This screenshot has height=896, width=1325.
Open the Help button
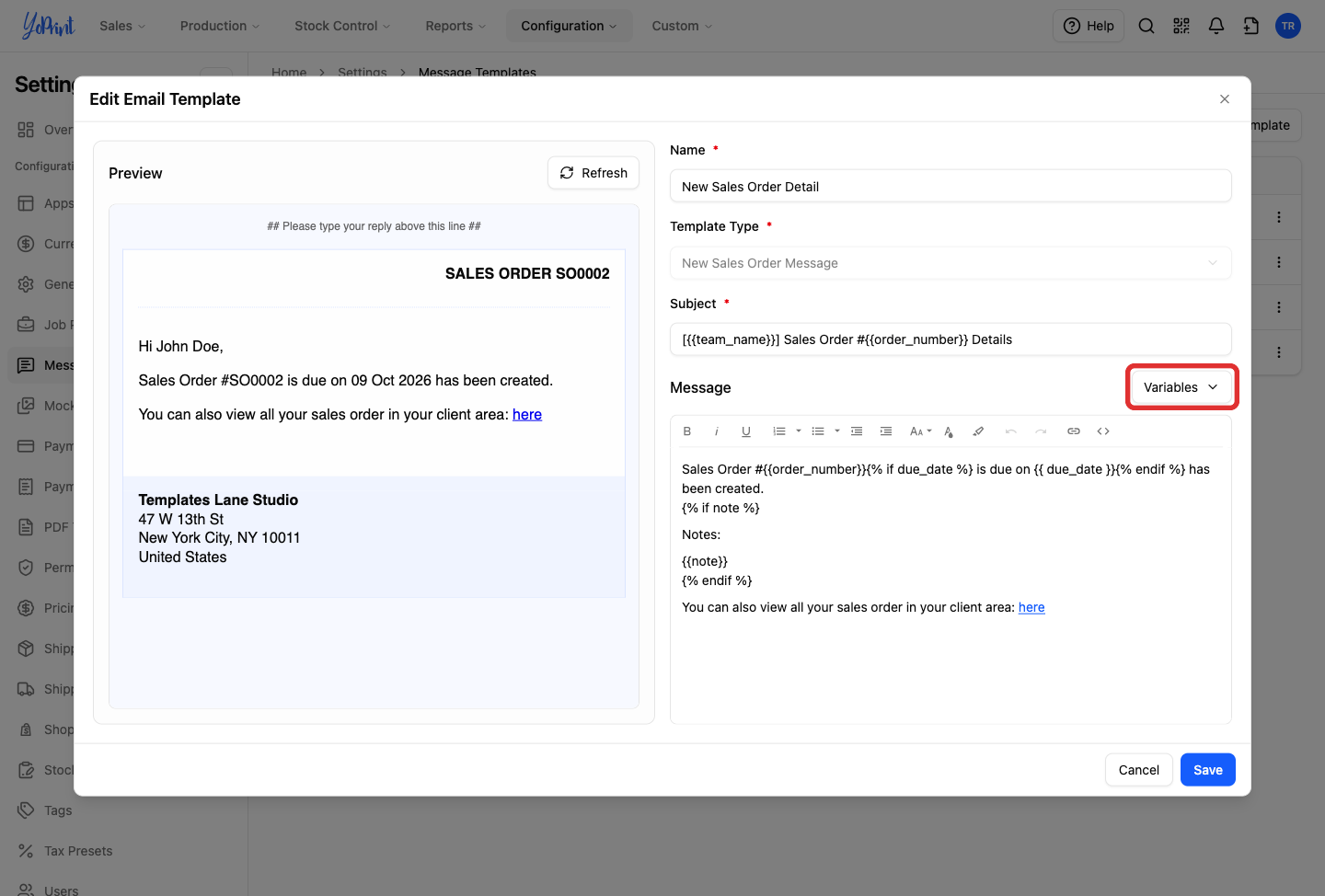1089,26
